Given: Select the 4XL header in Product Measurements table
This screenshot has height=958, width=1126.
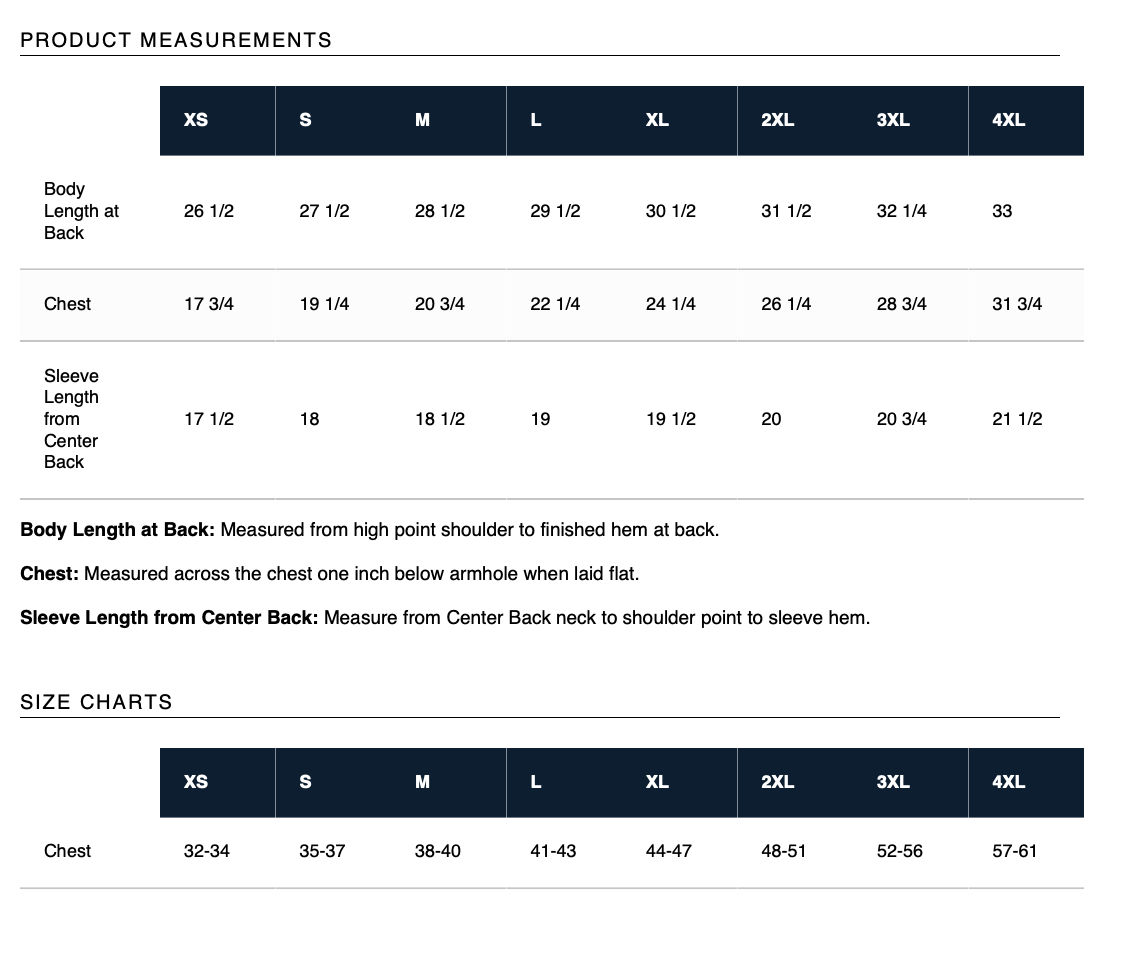Looking at the screenshot, I should click(1026, 121).
